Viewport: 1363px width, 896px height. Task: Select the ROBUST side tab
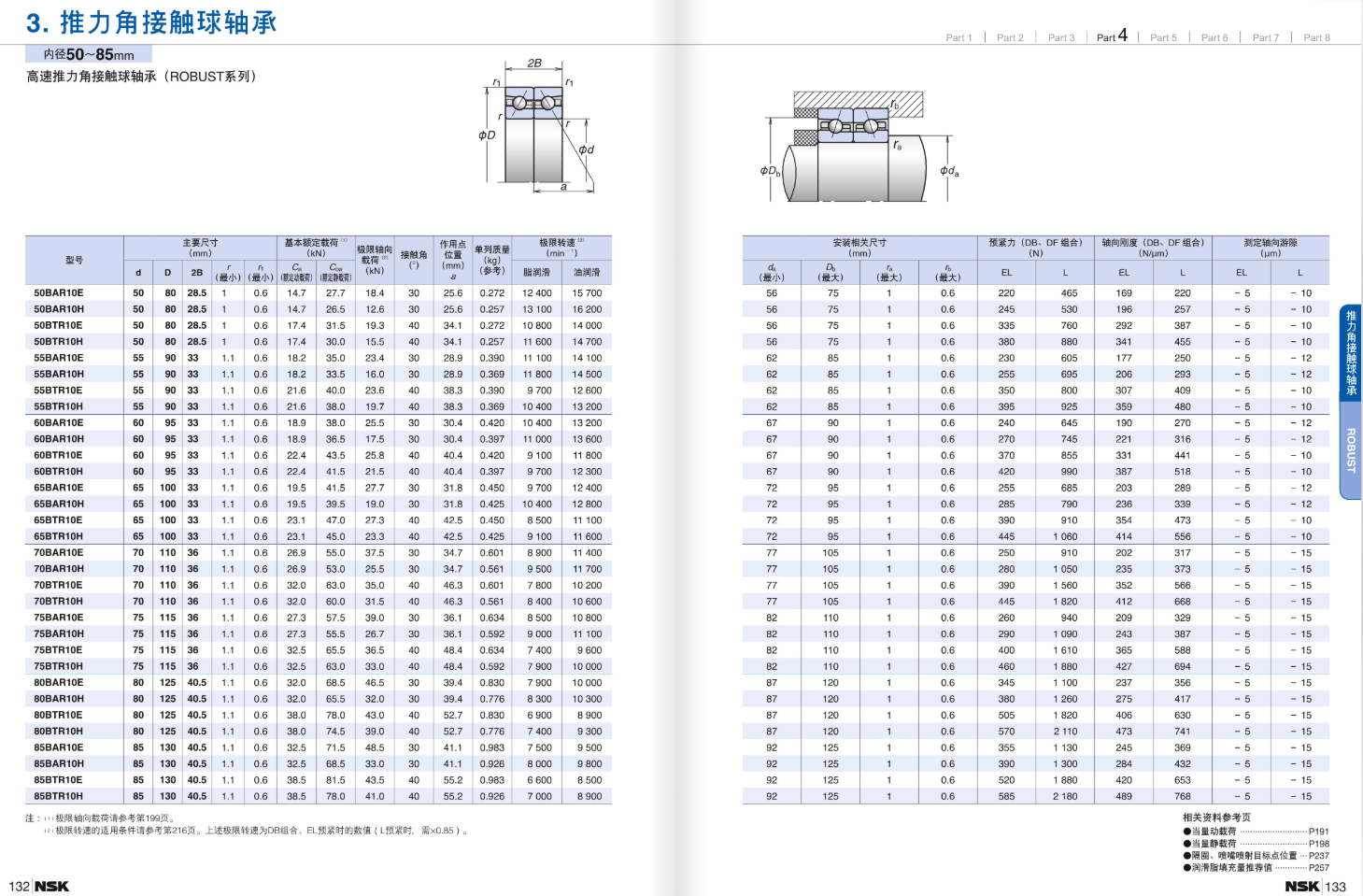tap(1351, 450)
